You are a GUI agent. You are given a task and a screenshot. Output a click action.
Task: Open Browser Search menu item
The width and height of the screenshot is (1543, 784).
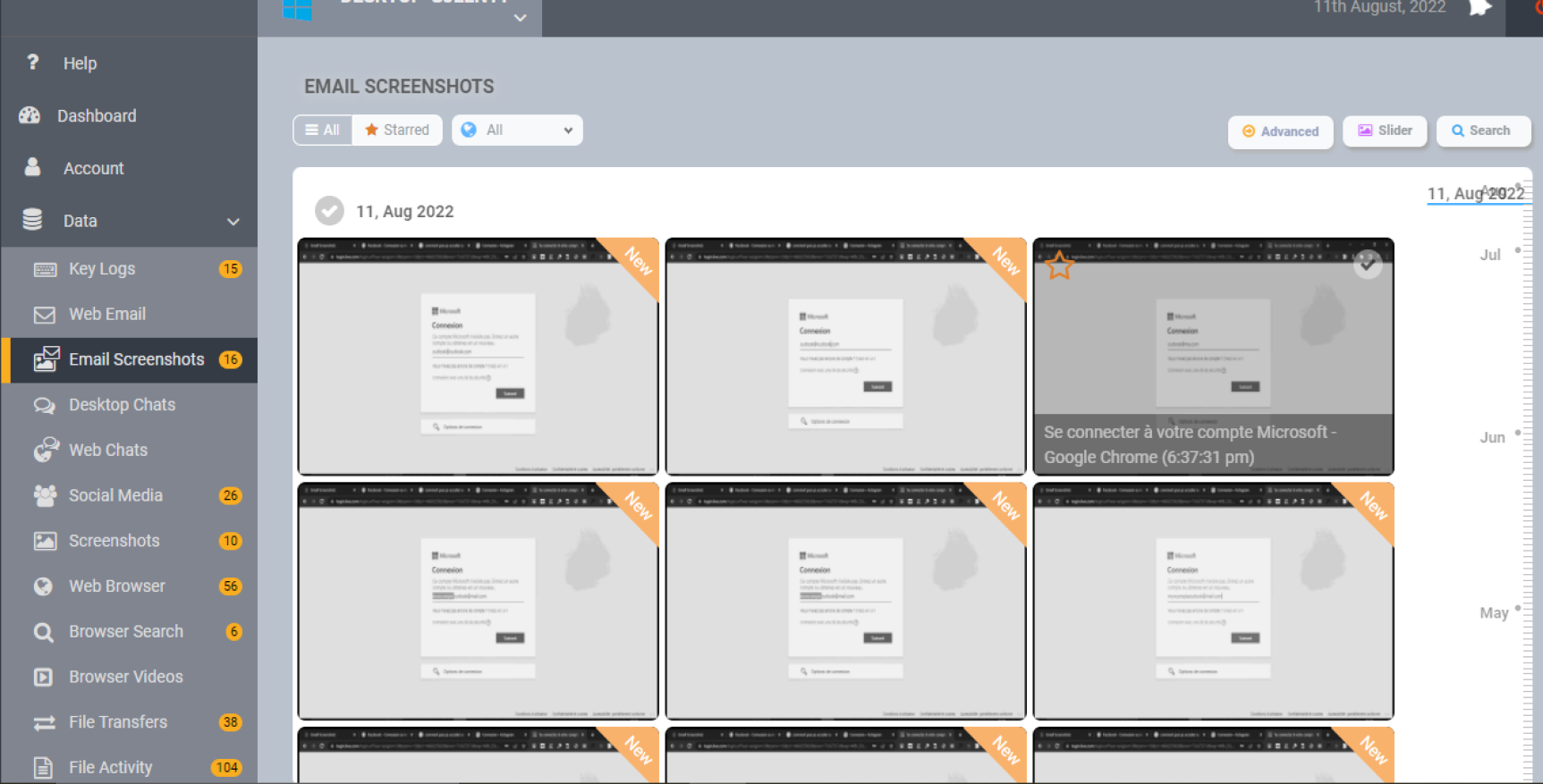129,632
